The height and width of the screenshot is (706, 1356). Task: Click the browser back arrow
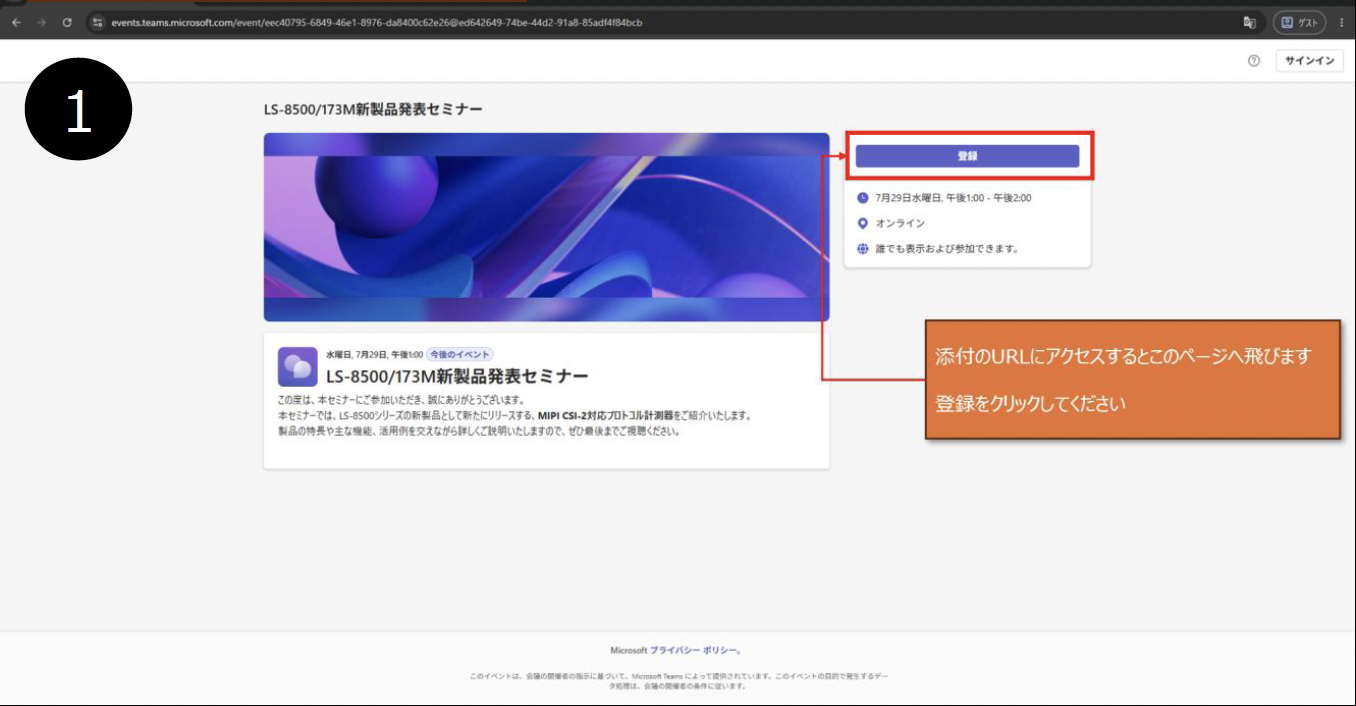(16, 22)
